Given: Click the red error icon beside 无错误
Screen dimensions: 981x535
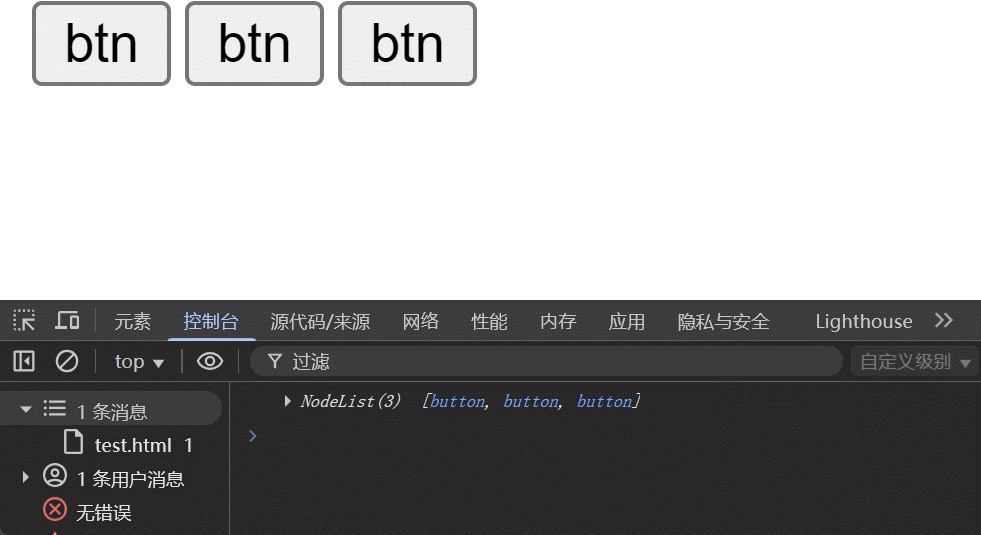Looking at the screenshot, I should (55, 509).
